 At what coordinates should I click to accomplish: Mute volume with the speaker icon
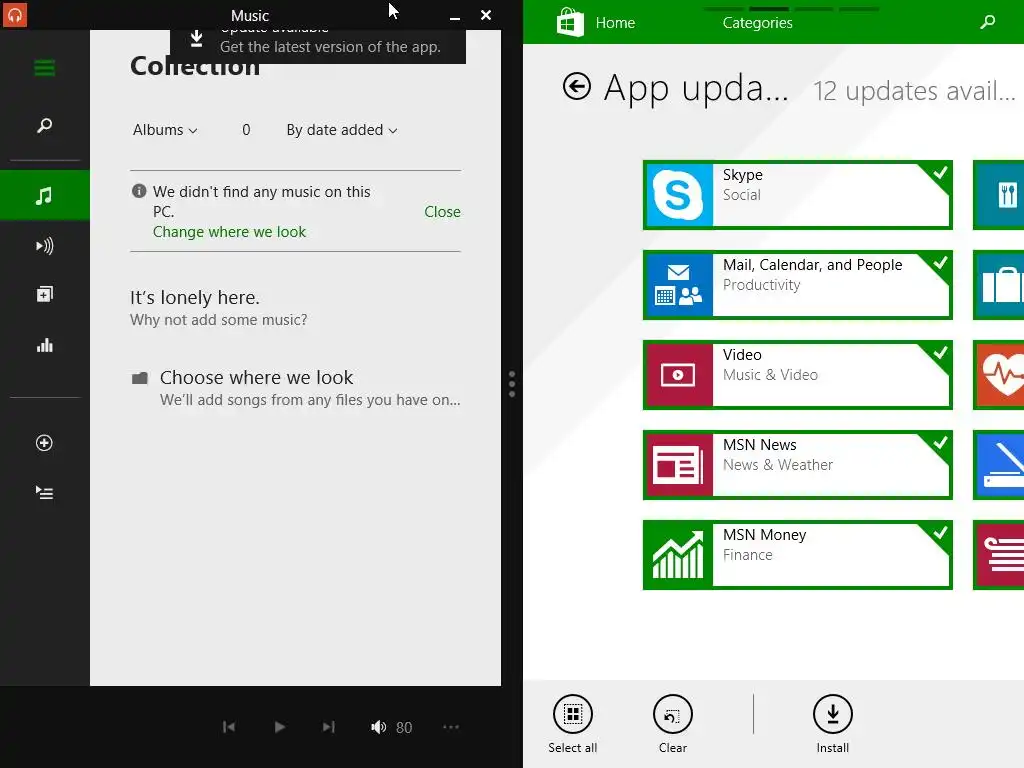click(378, 727)
